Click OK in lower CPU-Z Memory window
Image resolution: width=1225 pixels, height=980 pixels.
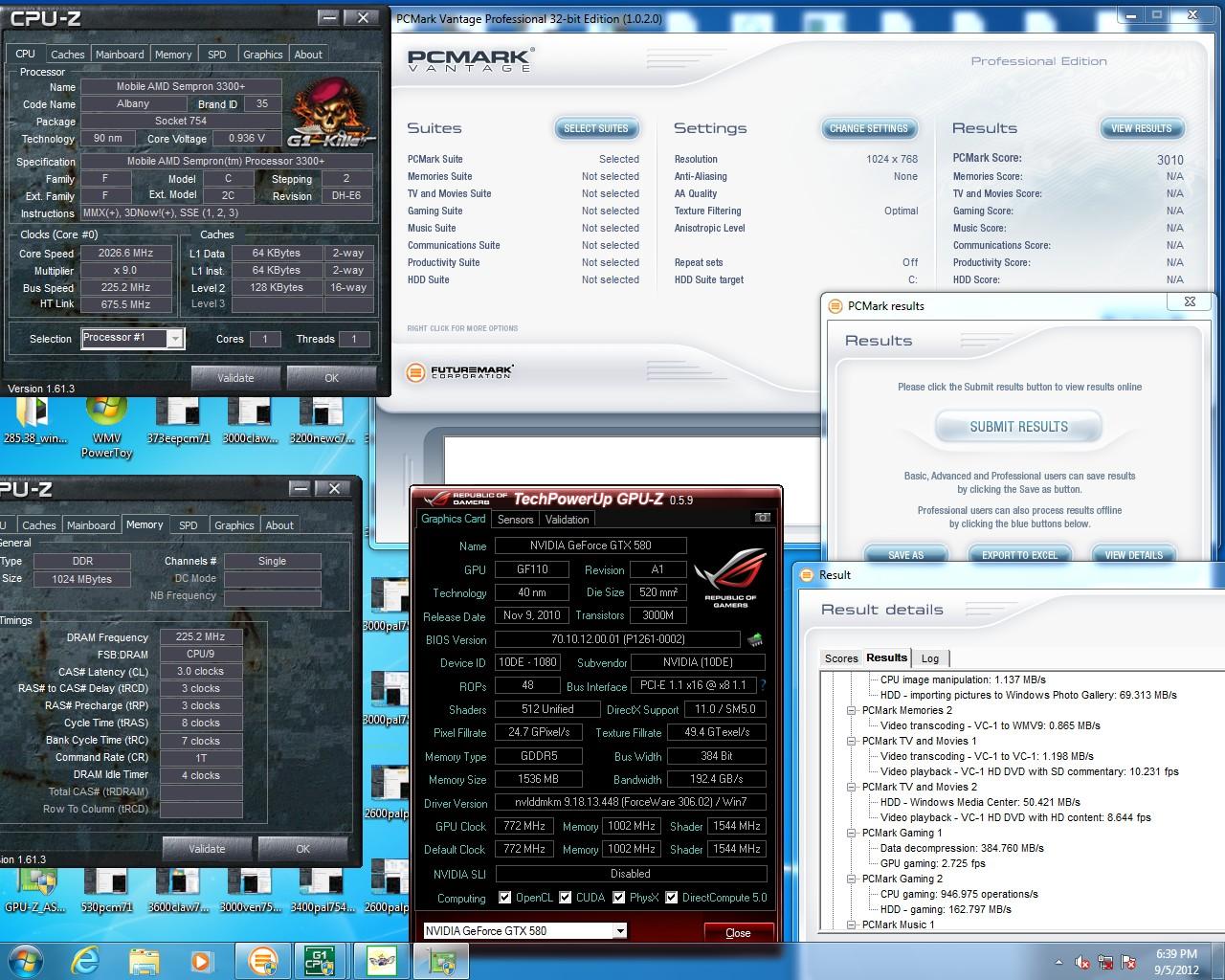tap(302, 848)
